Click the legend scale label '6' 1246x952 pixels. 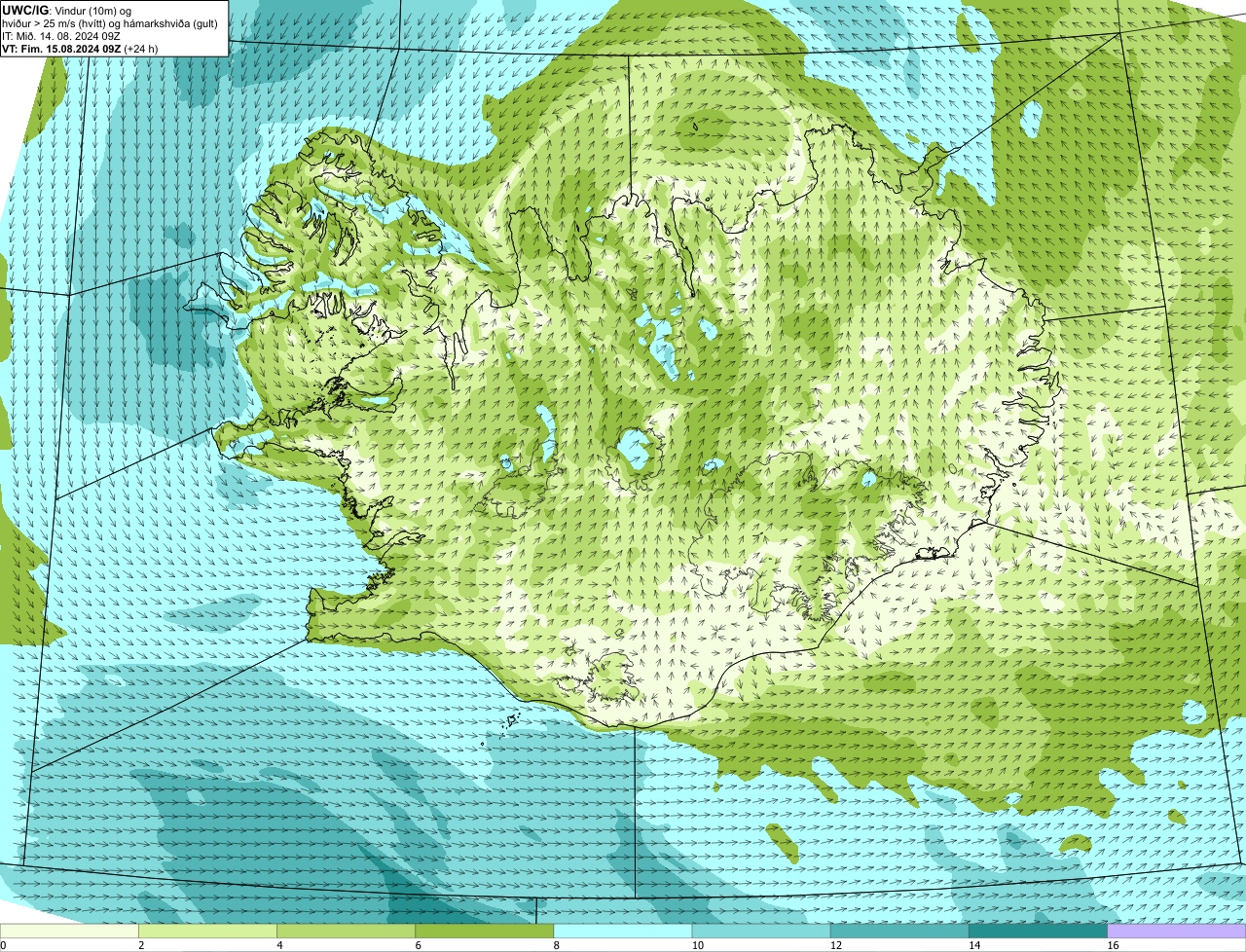tap(418, 945)
